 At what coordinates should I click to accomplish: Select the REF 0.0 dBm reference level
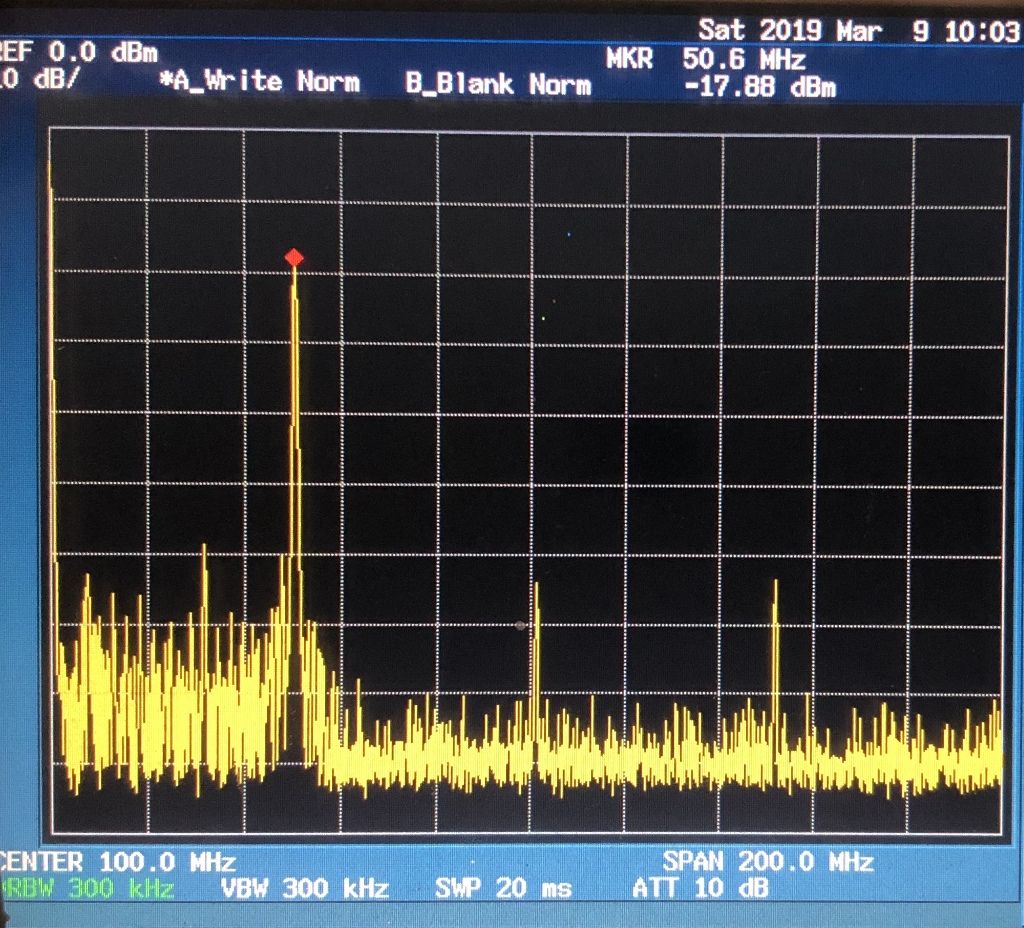(x=79, y=52)
